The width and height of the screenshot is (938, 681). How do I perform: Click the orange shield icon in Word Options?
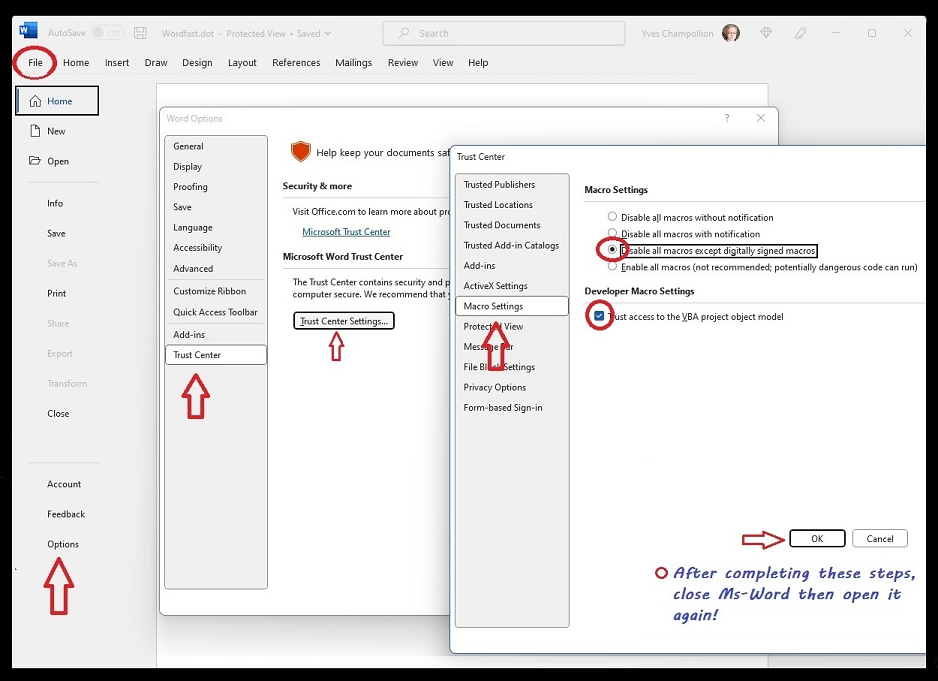click(300, 151)
